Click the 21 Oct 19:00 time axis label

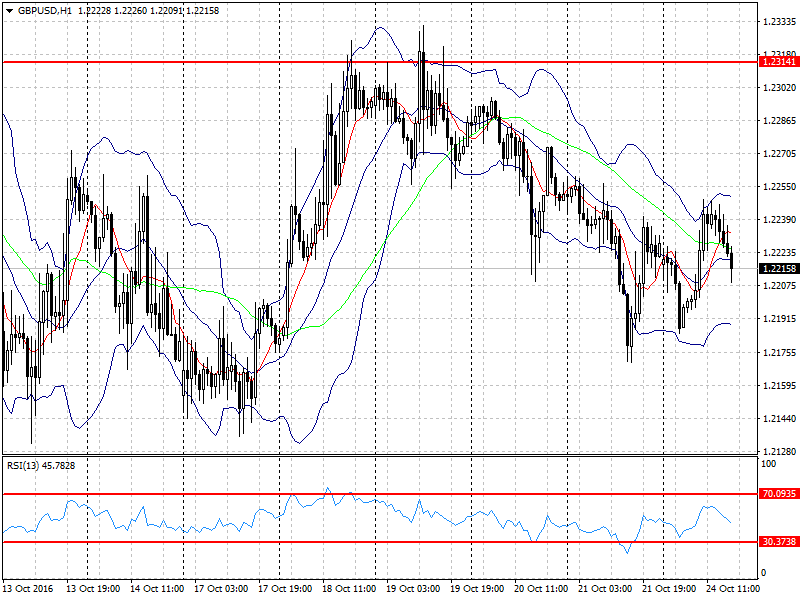pyautogui.click(x=669, y=588)
